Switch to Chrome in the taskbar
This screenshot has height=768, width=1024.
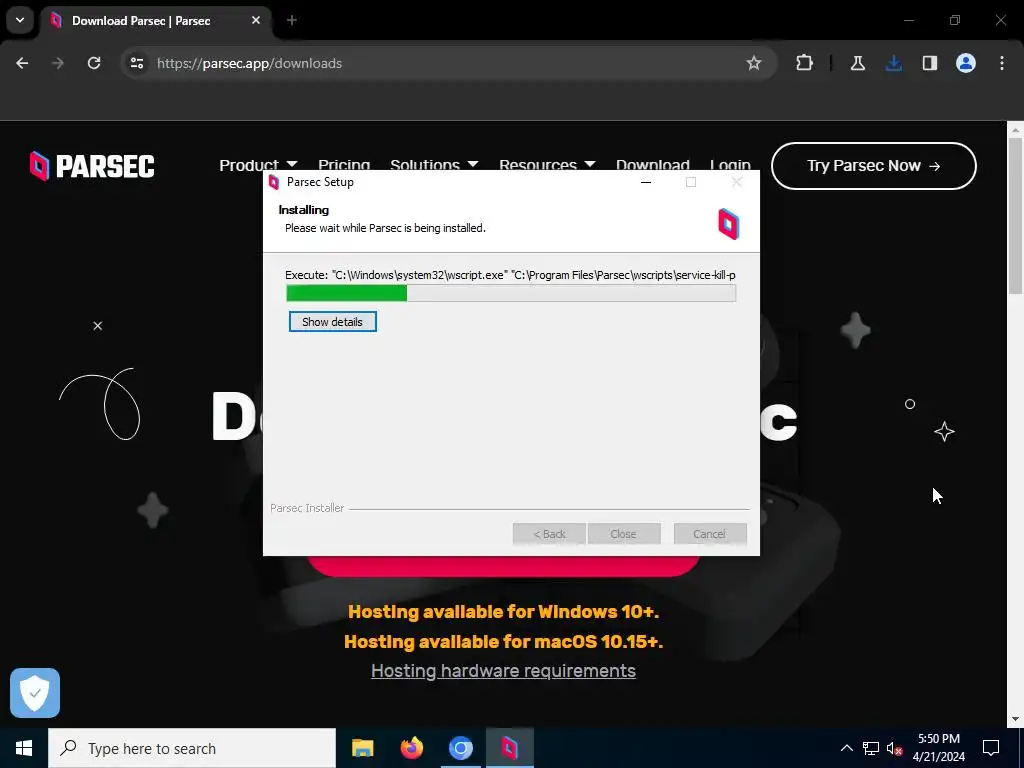(x=460, y=748)
